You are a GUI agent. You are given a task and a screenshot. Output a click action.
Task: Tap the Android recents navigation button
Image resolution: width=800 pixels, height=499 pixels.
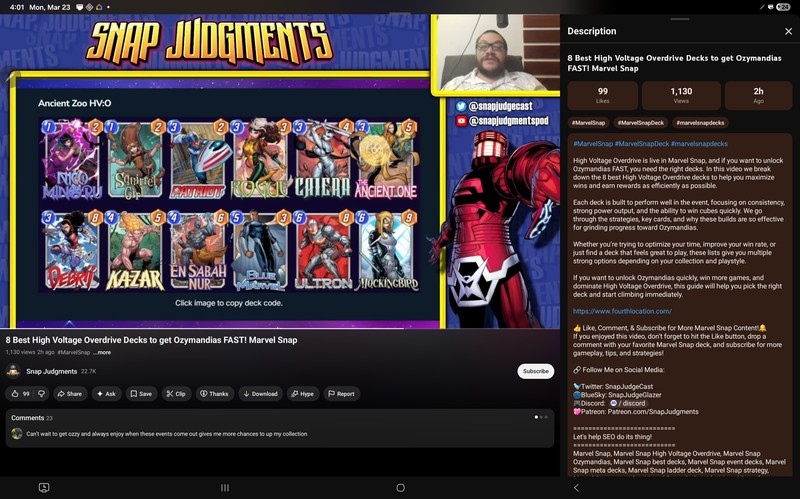click(224, 488)
